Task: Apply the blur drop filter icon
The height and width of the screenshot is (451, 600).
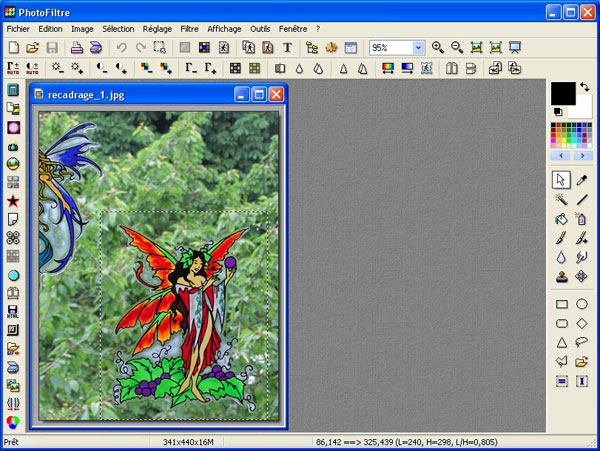Action: click(x=299, y=68)
